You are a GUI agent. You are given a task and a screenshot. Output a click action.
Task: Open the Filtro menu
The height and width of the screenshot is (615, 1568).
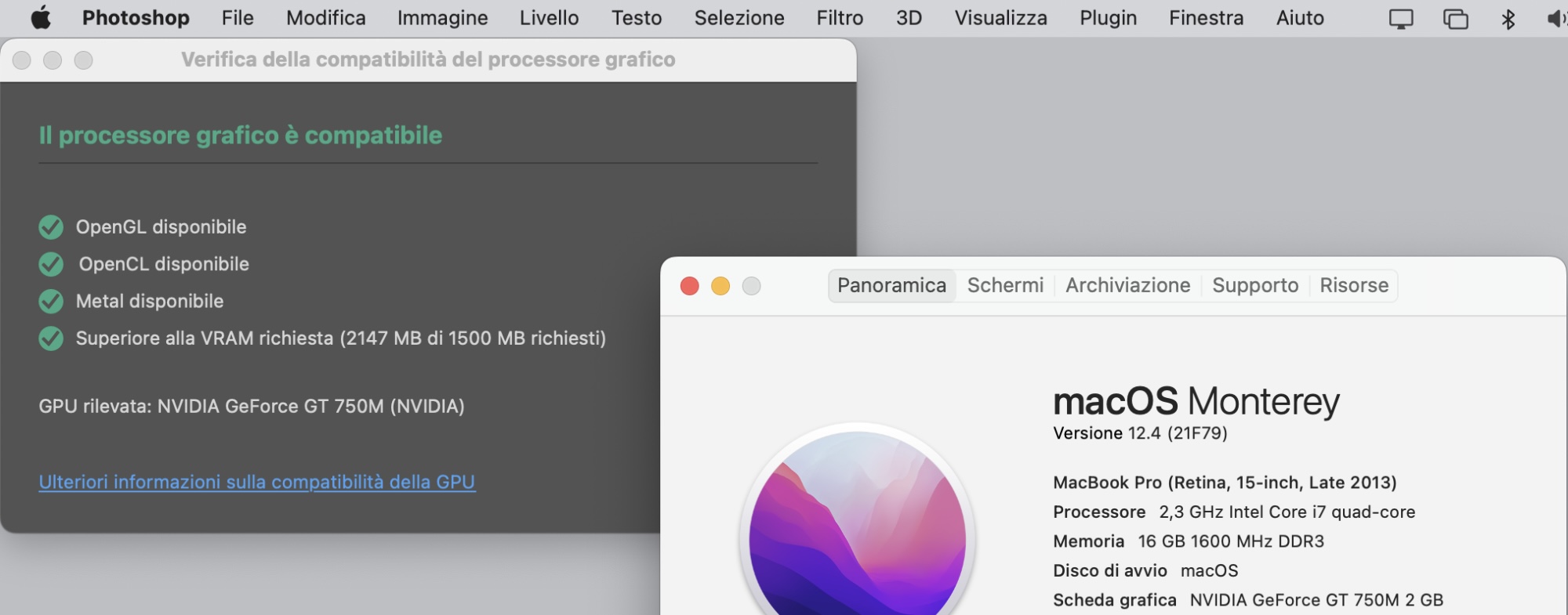tap(840, 17)
